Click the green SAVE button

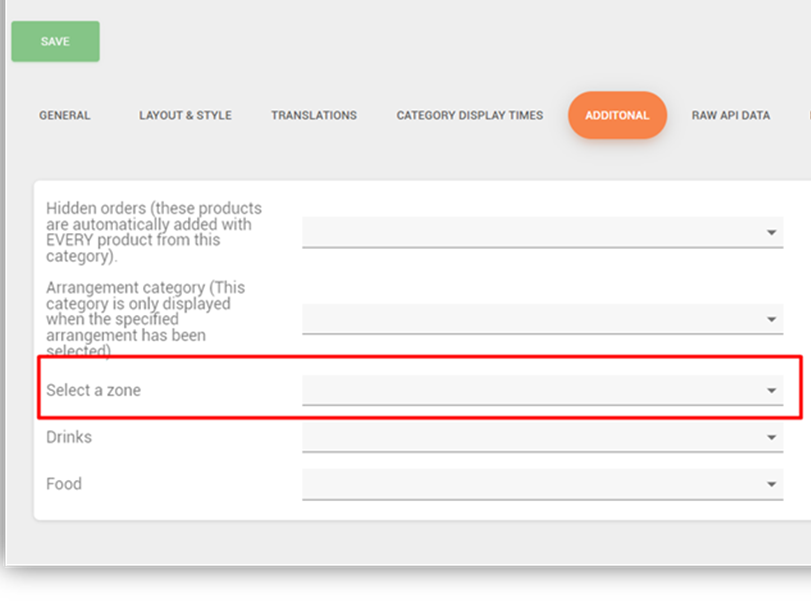pyautogui.click(x=55, y=42)
